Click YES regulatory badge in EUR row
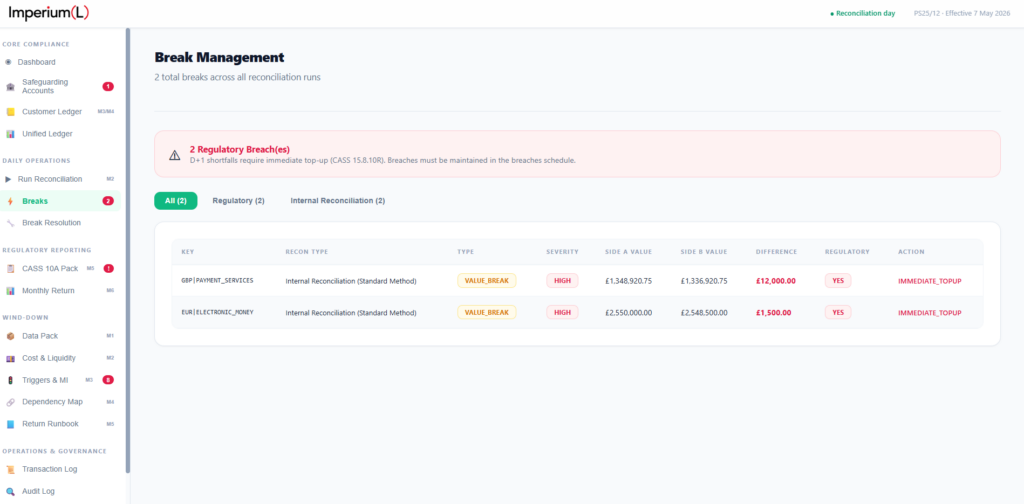The width and height of the screenshot is (1024, 504). [838, 313]
